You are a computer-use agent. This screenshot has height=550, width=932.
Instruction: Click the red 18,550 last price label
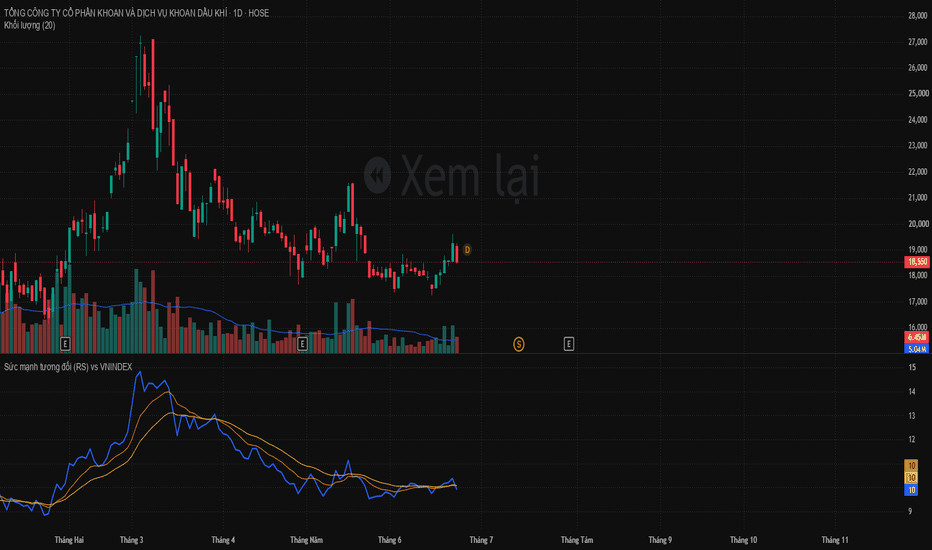917,262
